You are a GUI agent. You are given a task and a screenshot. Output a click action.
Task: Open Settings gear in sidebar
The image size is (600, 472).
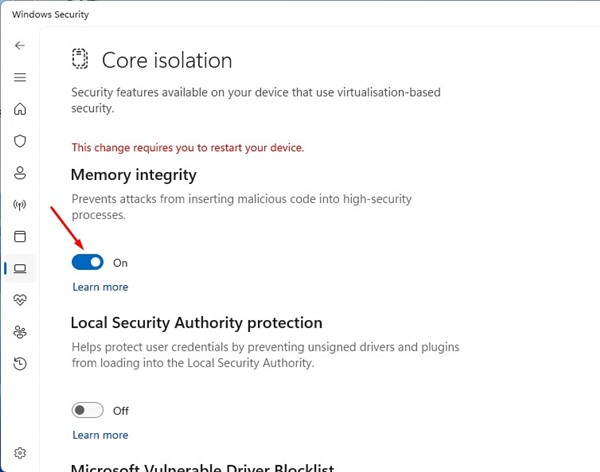click(20, 454)
